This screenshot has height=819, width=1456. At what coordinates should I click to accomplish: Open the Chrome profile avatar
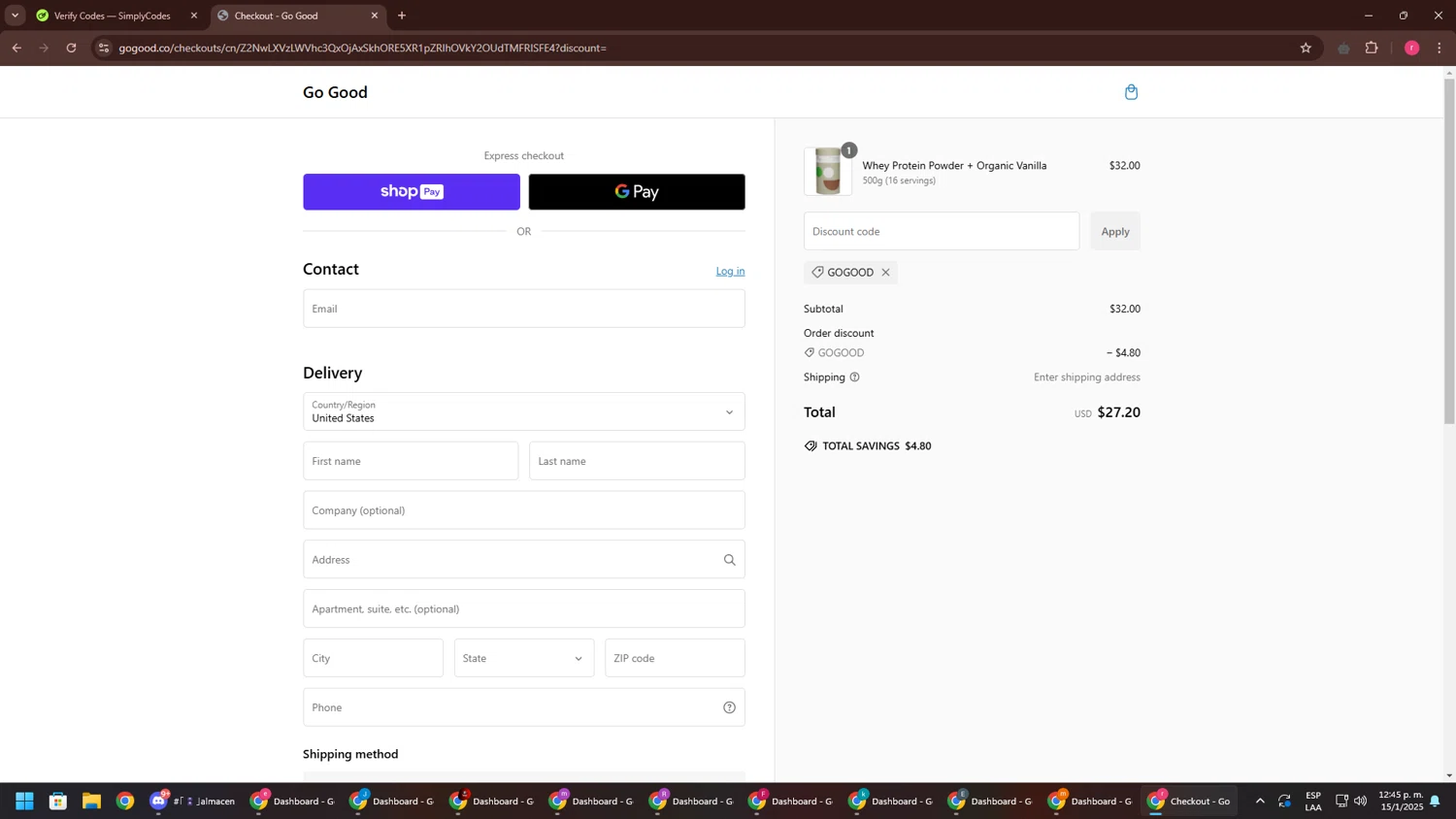(x=1411, y=48)
